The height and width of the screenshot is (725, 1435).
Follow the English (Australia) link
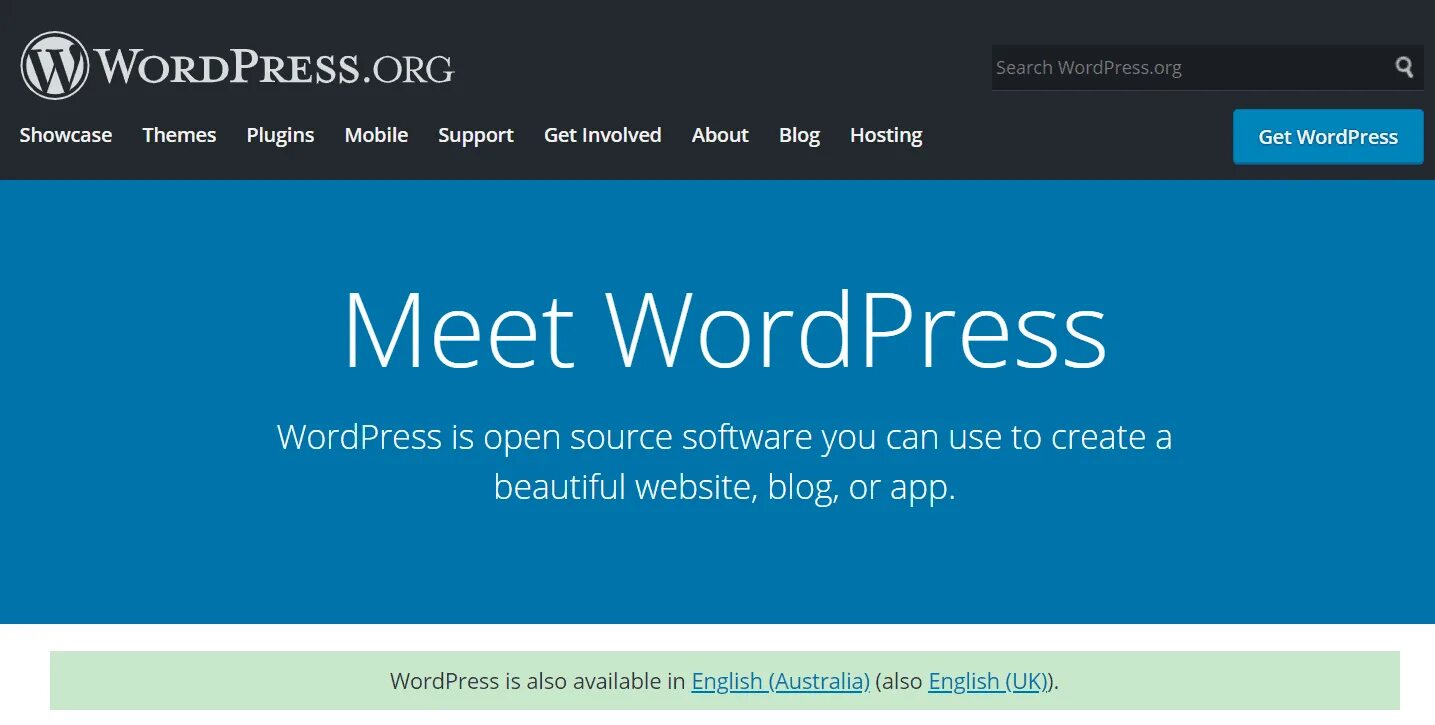tap(780, 681)
